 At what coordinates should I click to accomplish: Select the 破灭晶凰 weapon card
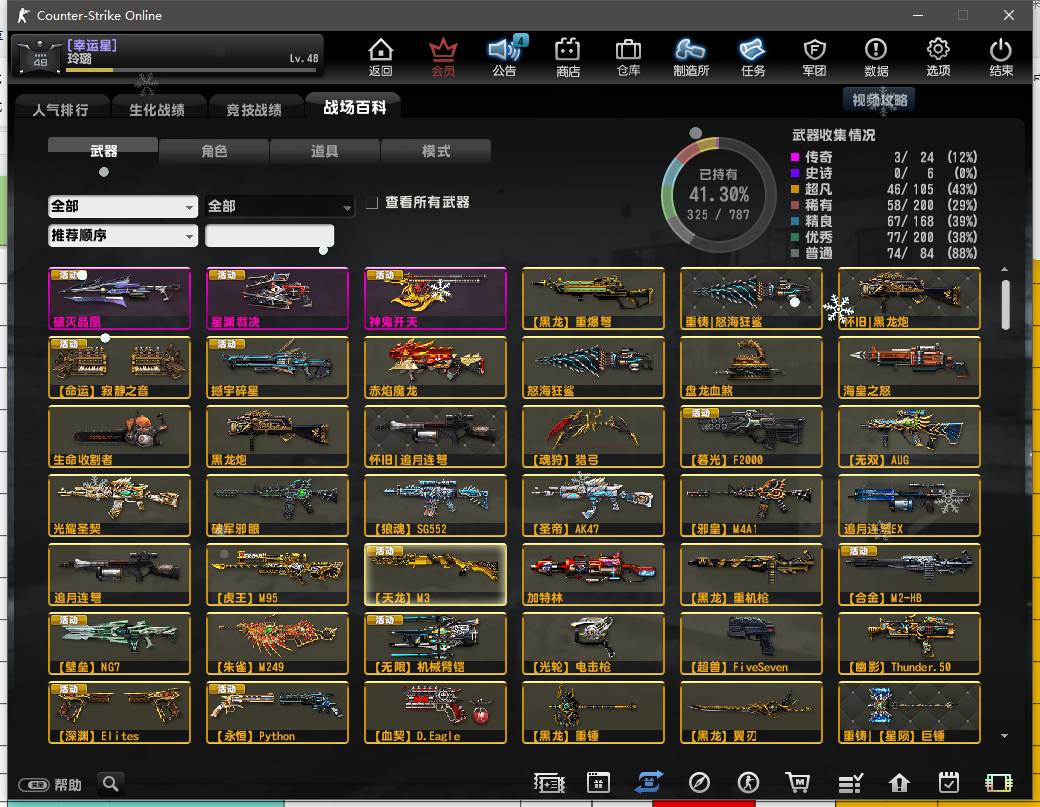pyautogui.click(x=119, y=298)
